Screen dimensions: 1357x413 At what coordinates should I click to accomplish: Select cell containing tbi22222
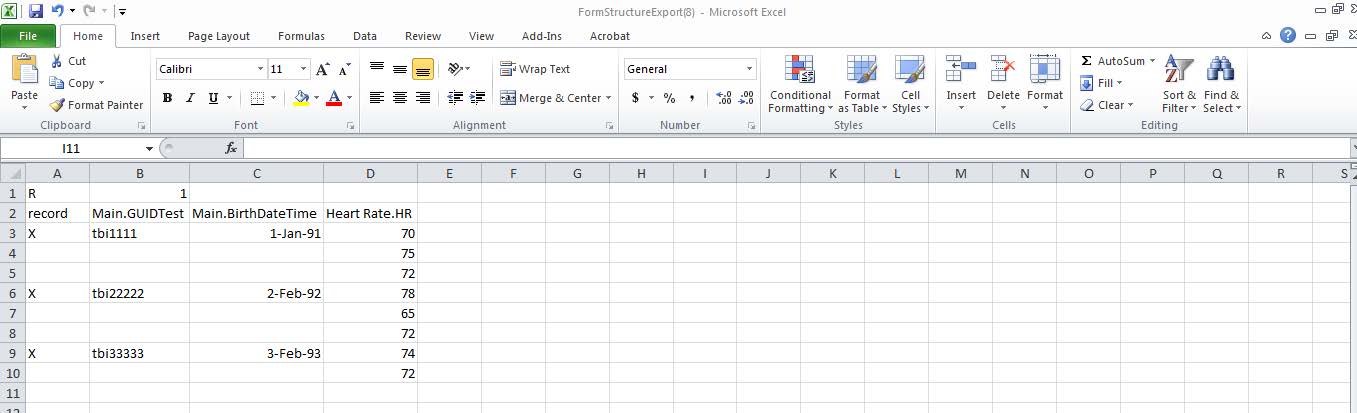139,293
